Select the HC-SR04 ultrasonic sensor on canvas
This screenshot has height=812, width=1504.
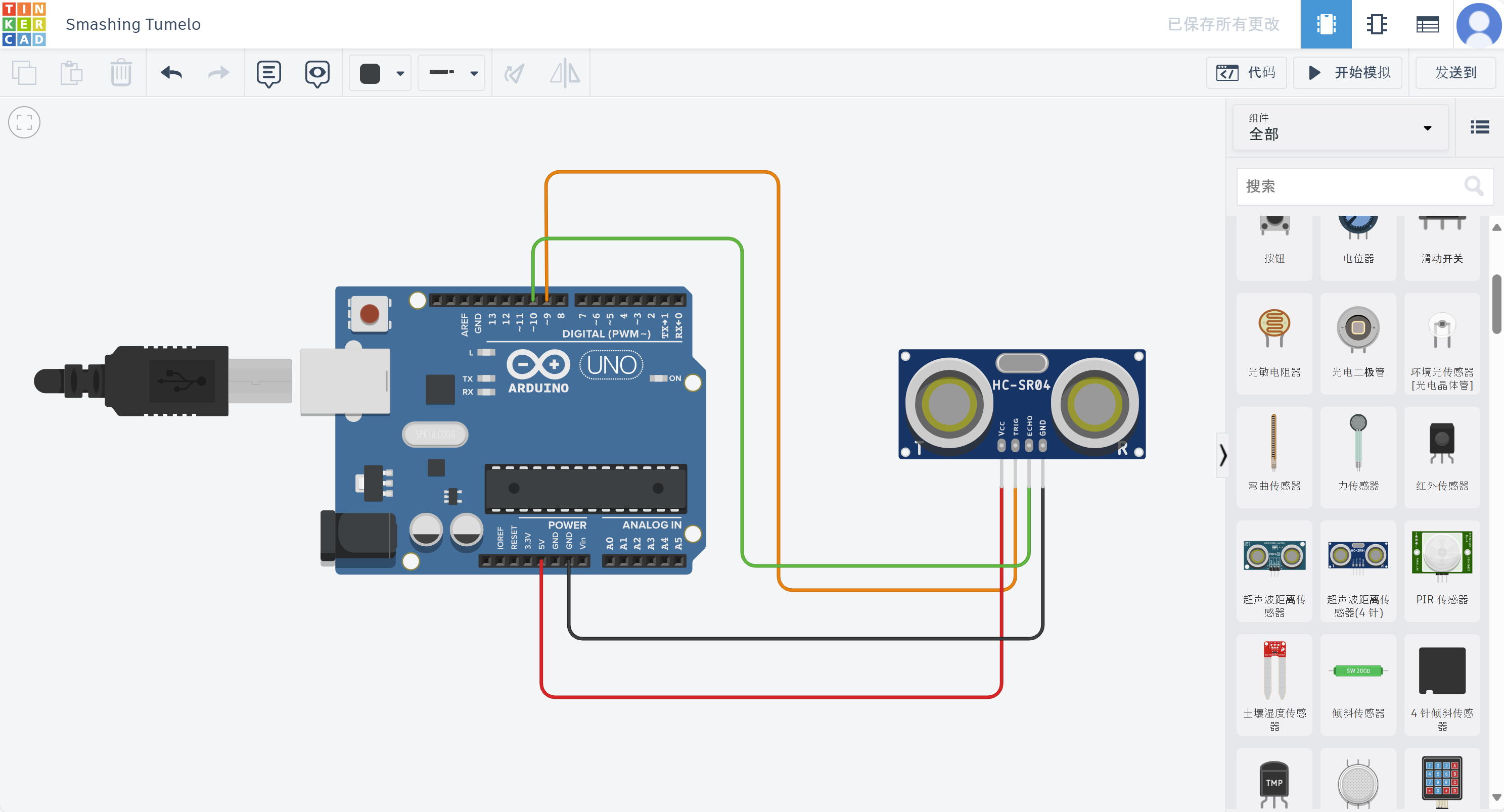point(1022,404)
